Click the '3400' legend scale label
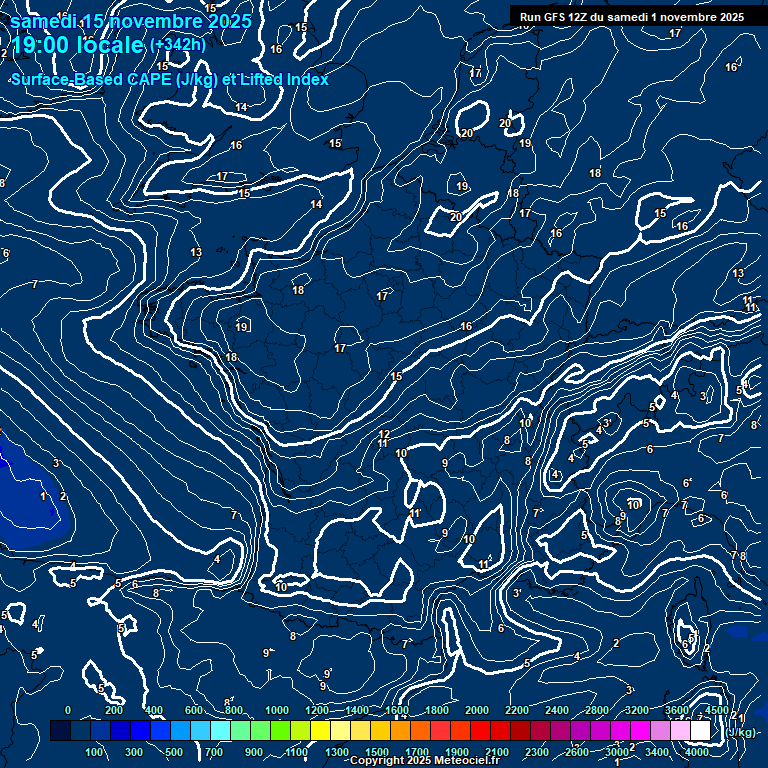The height and width of the screenshot is (768, 768). point(657,752)
